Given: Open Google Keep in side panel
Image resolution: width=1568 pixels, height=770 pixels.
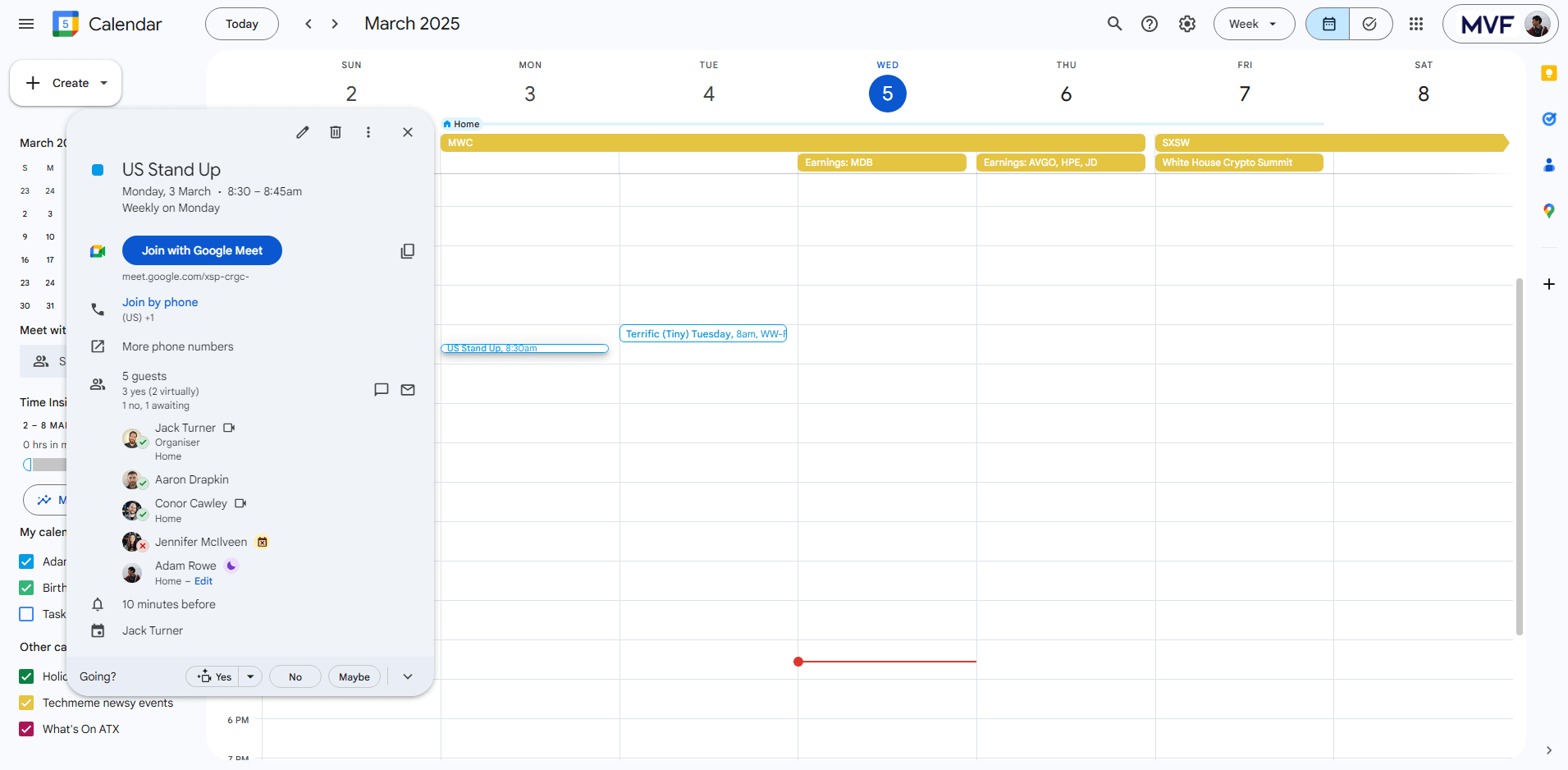Looking at the screenshot, I should click(1549, 73).
